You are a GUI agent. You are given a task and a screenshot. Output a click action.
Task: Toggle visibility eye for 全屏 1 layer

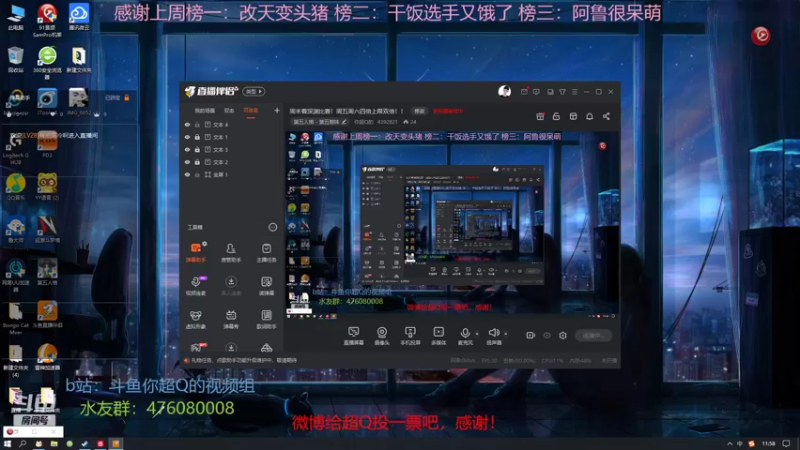187,174
